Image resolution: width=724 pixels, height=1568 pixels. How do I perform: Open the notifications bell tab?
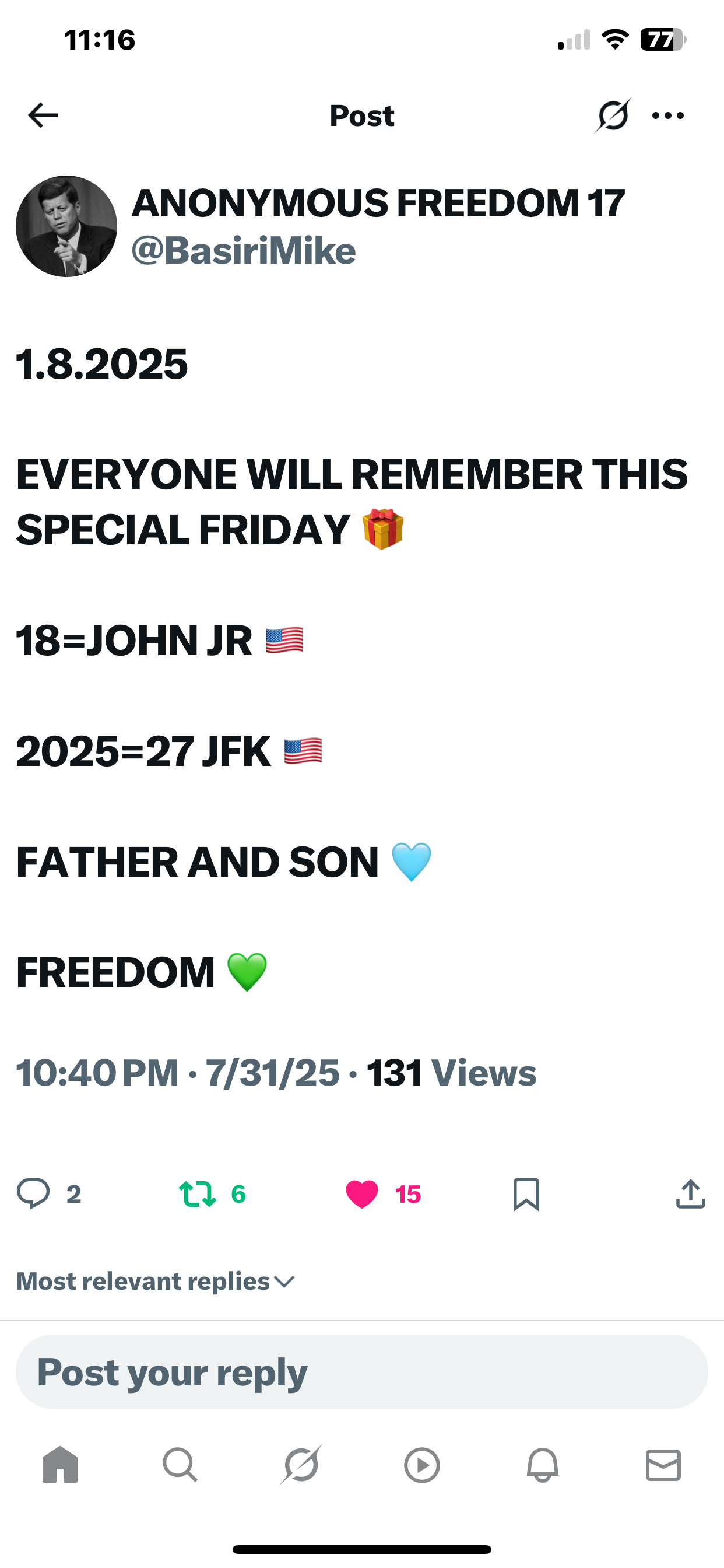tap(542, 1465)
